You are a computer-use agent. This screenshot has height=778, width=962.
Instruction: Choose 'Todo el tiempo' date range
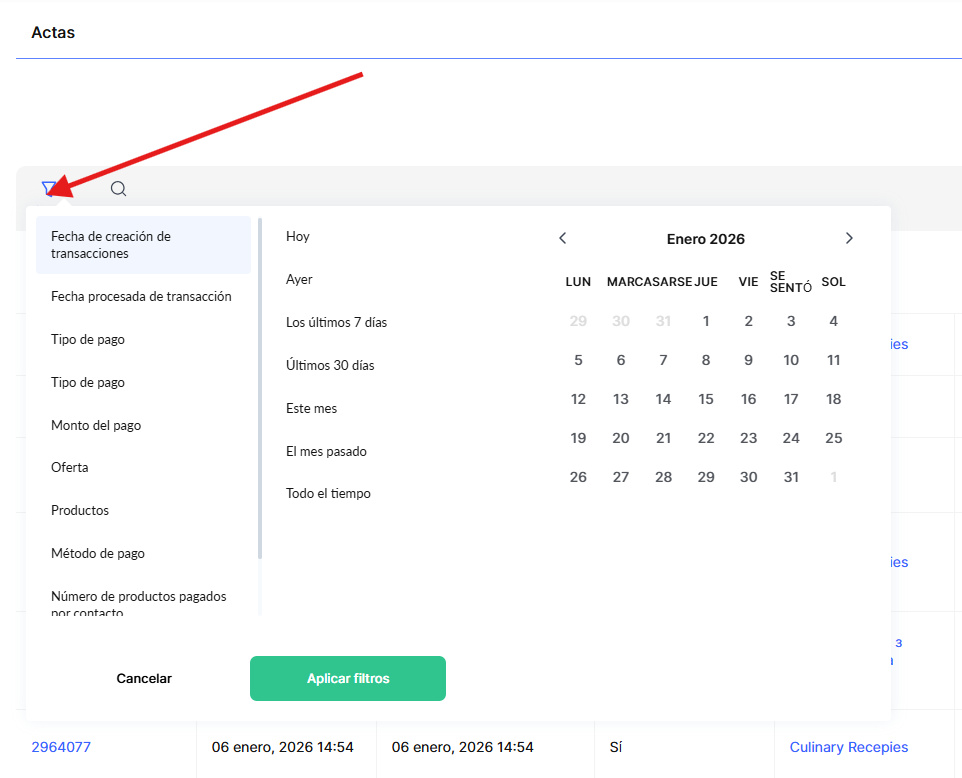tap(328, 494)
